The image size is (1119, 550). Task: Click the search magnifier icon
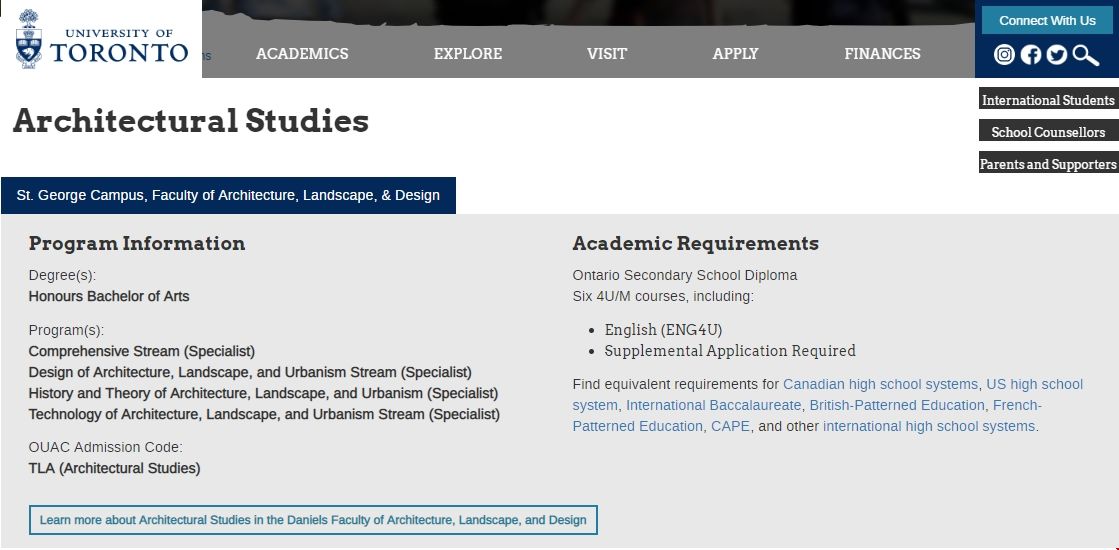pyautogui.click(x=1086, y=55)
